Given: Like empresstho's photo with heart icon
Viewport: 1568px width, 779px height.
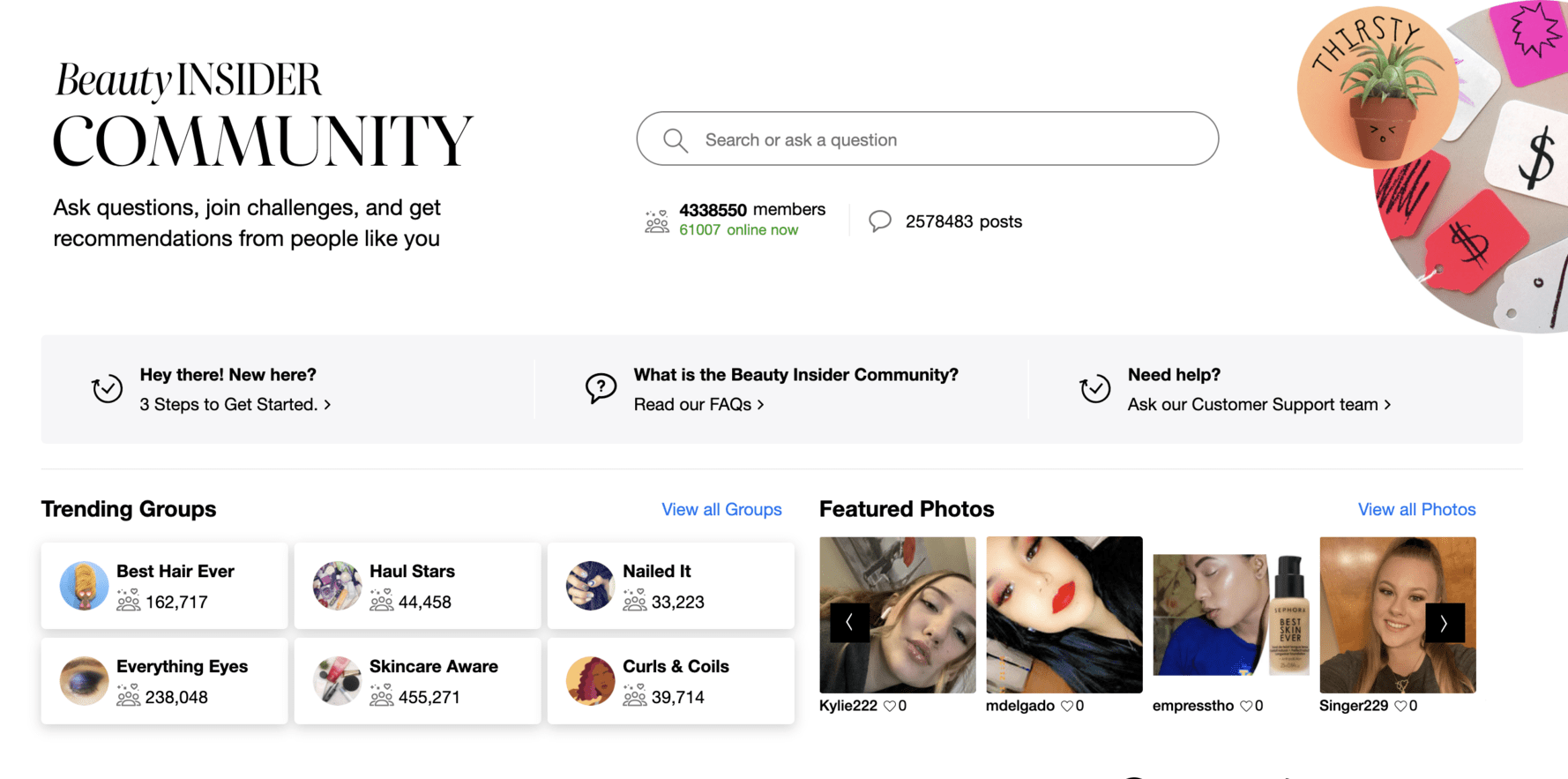Looking at the screenshot, I should click(1246, 706).
